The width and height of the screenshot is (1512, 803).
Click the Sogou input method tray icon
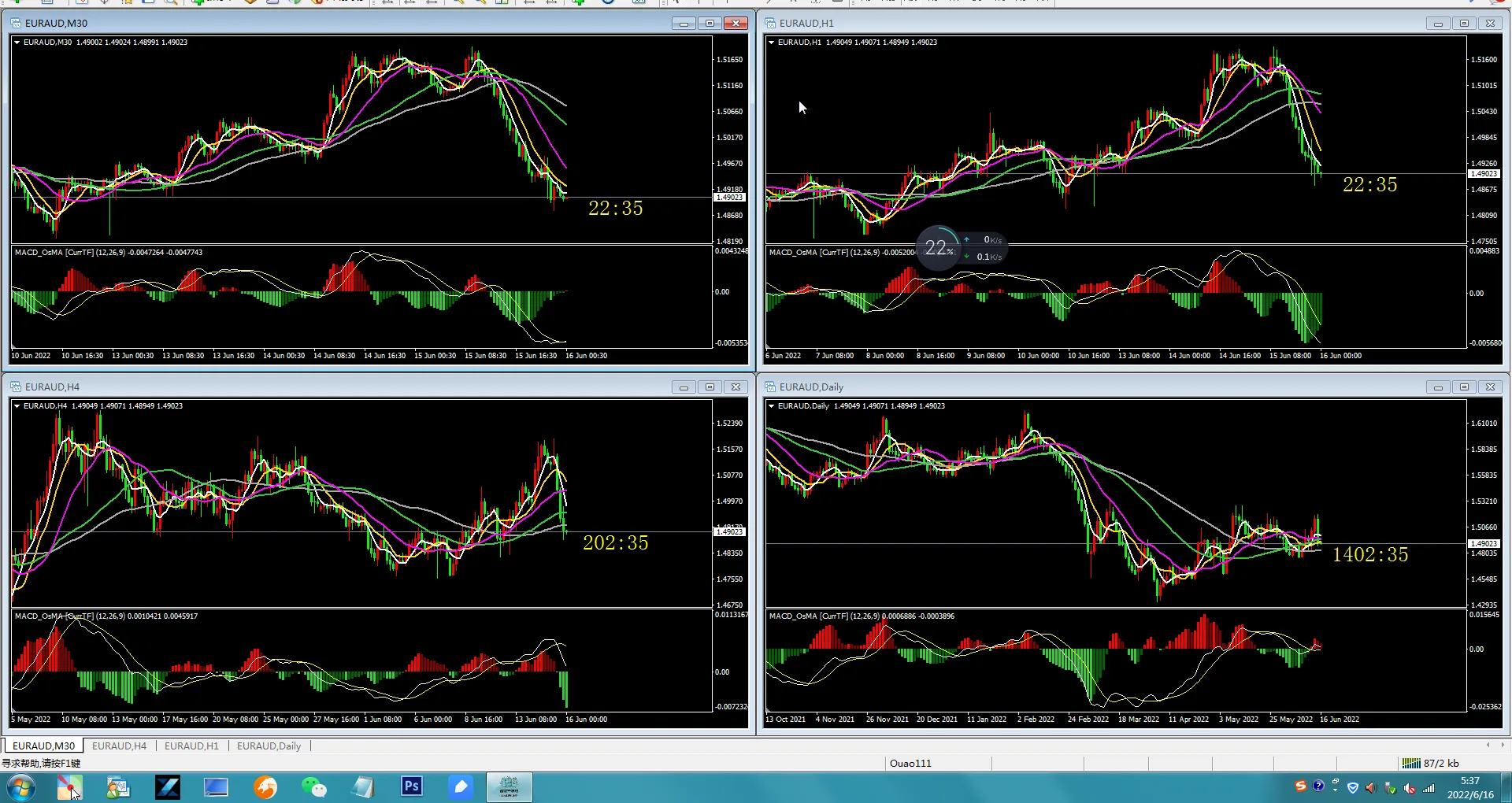point(1300,786)
